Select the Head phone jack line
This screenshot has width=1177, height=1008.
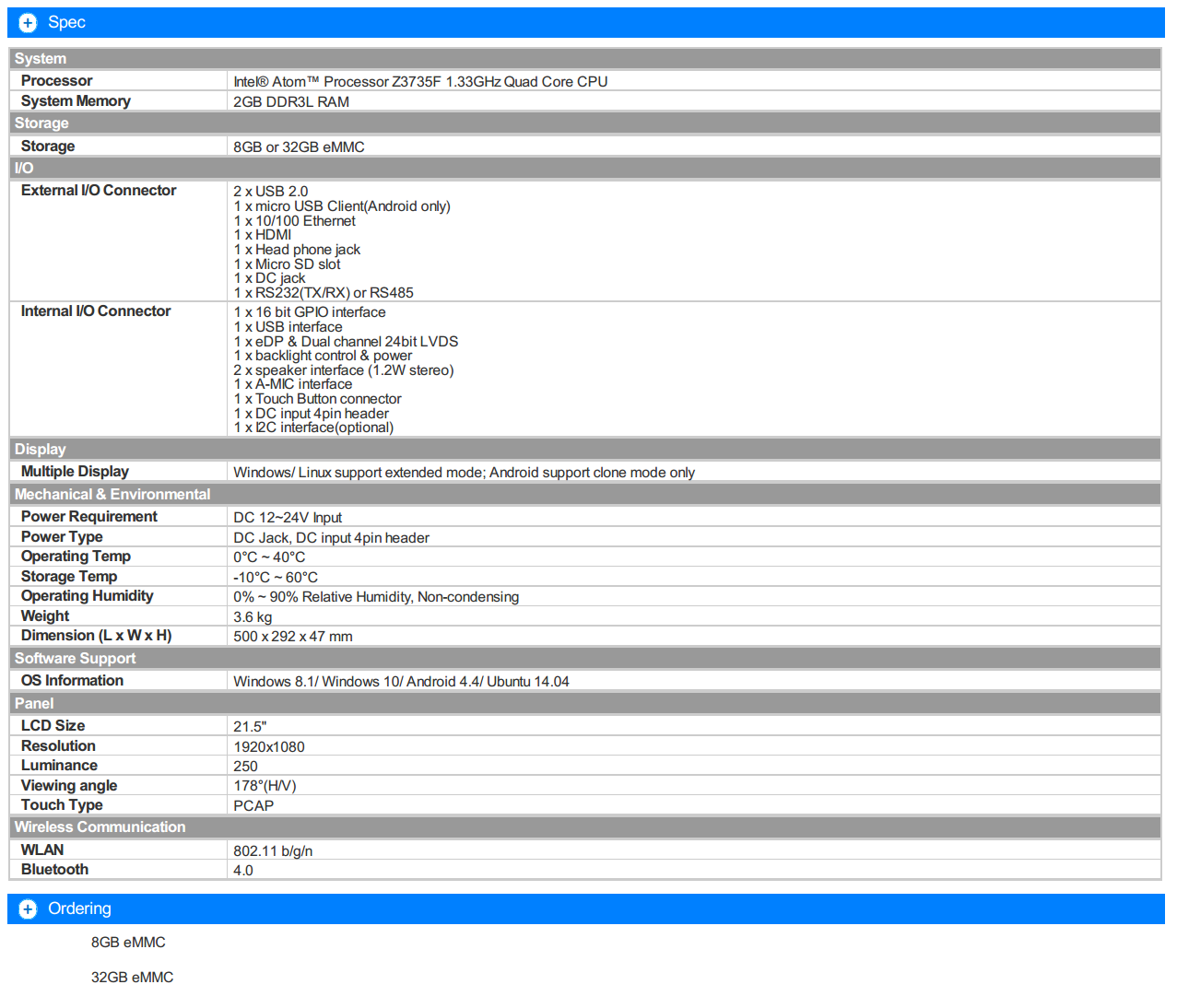[x=297, y=250]
